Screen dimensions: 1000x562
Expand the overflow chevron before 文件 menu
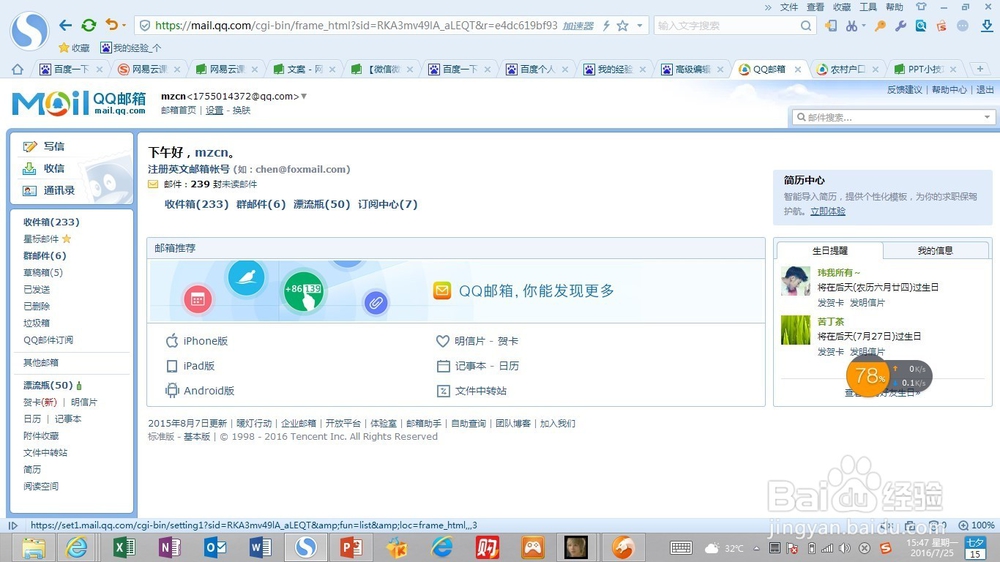coord(768,7)
